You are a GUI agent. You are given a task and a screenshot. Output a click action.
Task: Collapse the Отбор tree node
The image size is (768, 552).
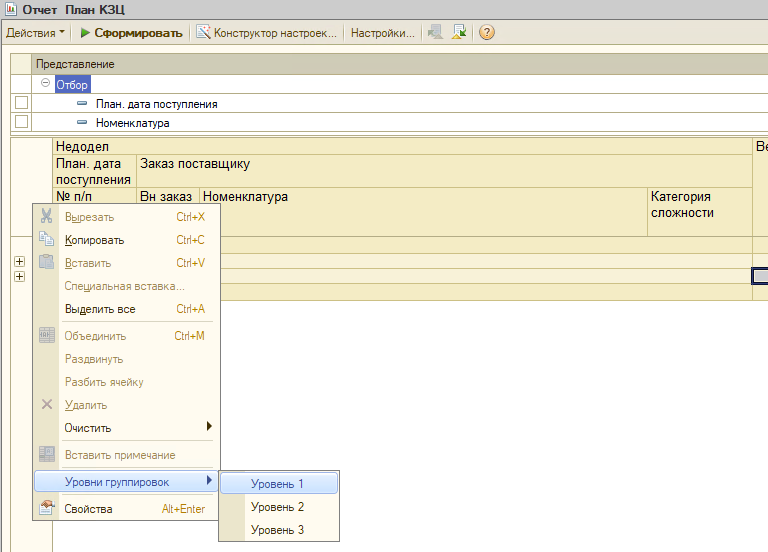(46, 83)
